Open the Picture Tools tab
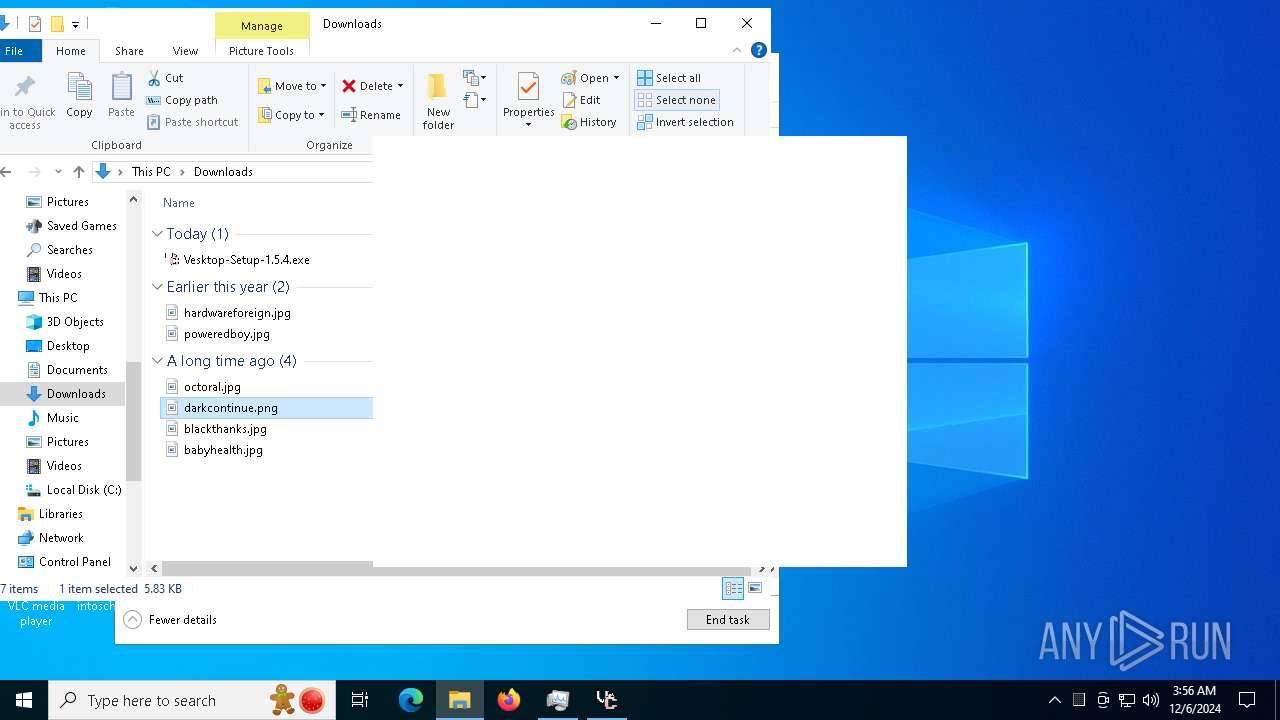This screenshot has height=720, width=1280. click(262, 51)
